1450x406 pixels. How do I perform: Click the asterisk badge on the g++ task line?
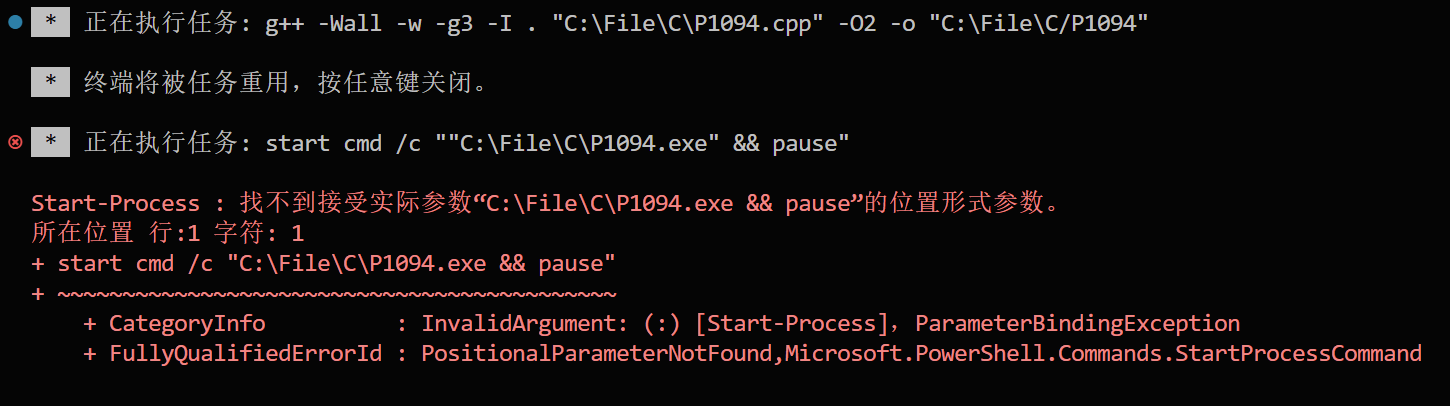point(50,23)
